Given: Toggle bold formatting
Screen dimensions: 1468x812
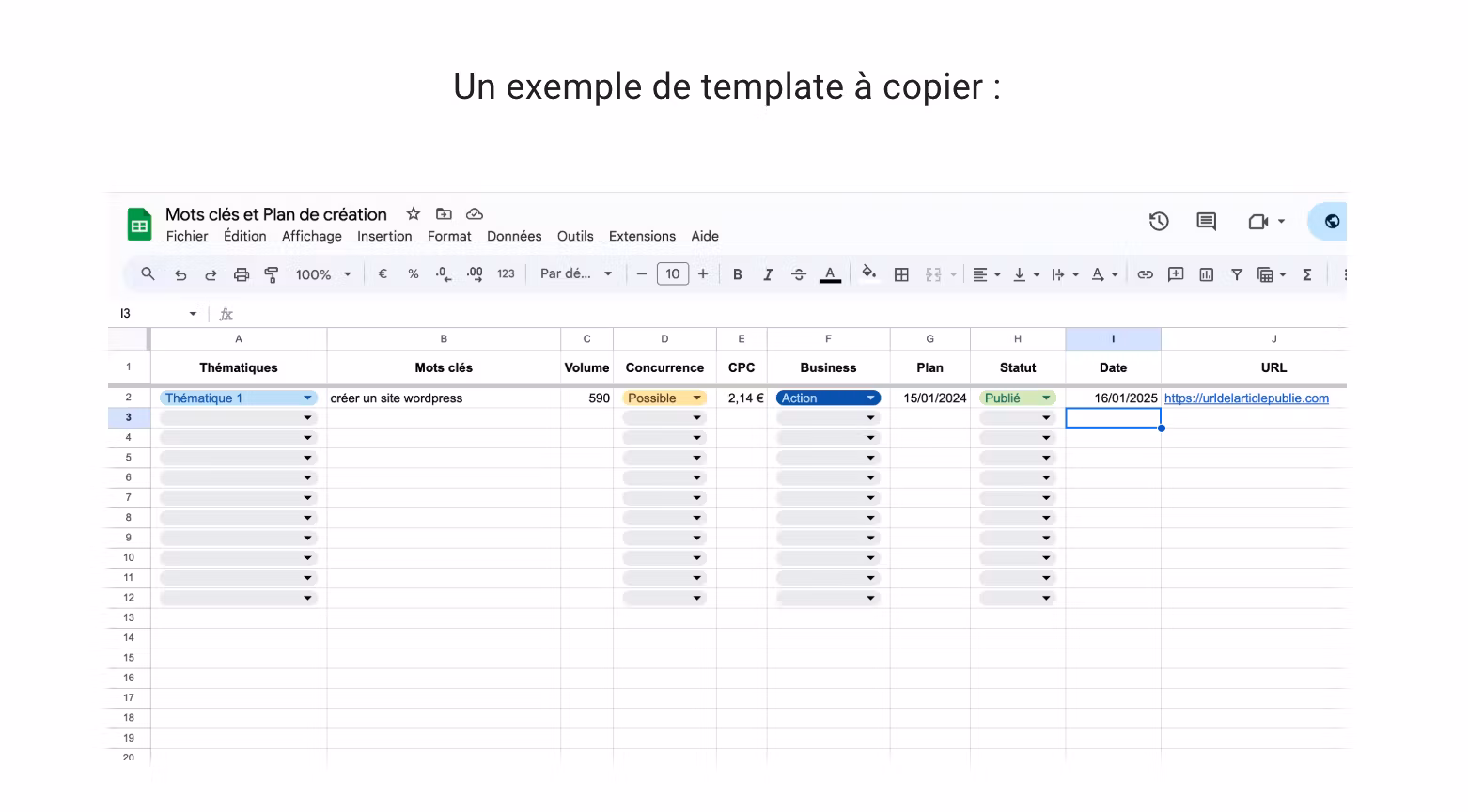Looking at the screenshot, I should [738, 274].
